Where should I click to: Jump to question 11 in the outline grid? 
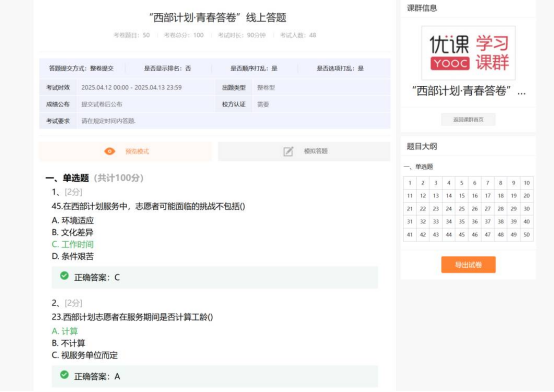[410, 196]
